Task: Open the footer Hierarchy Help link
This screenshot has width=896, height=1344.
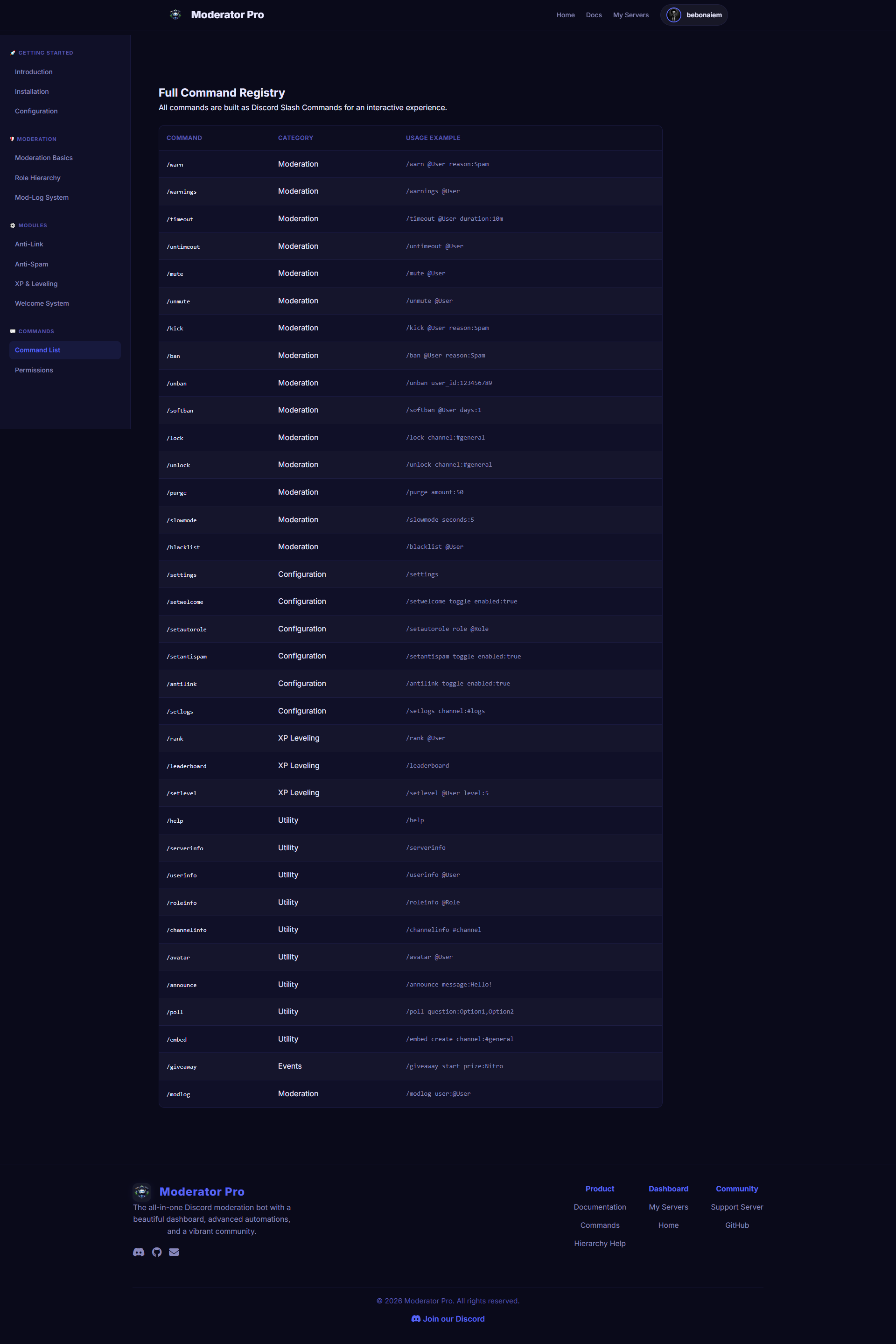Action: 599,1243
